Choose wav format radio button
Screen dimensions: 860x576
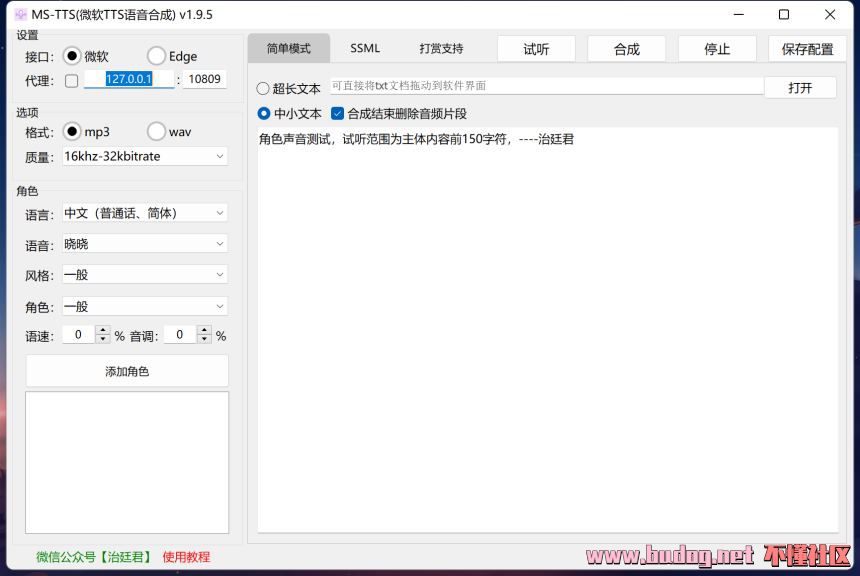click(x=156, y=132)
